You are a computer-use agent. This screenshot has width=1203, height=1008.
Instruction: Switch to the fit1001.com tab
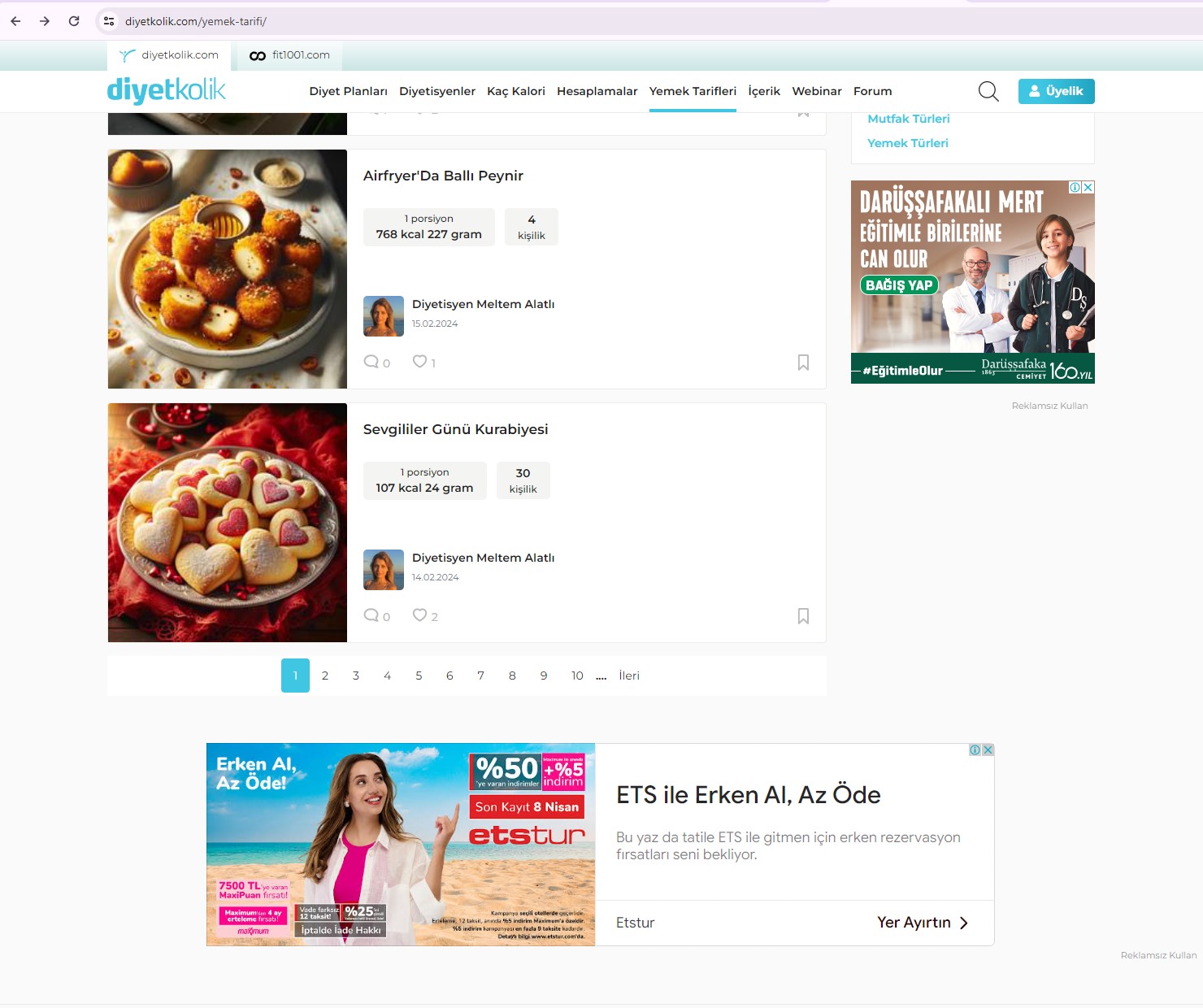tap(290, 55)
